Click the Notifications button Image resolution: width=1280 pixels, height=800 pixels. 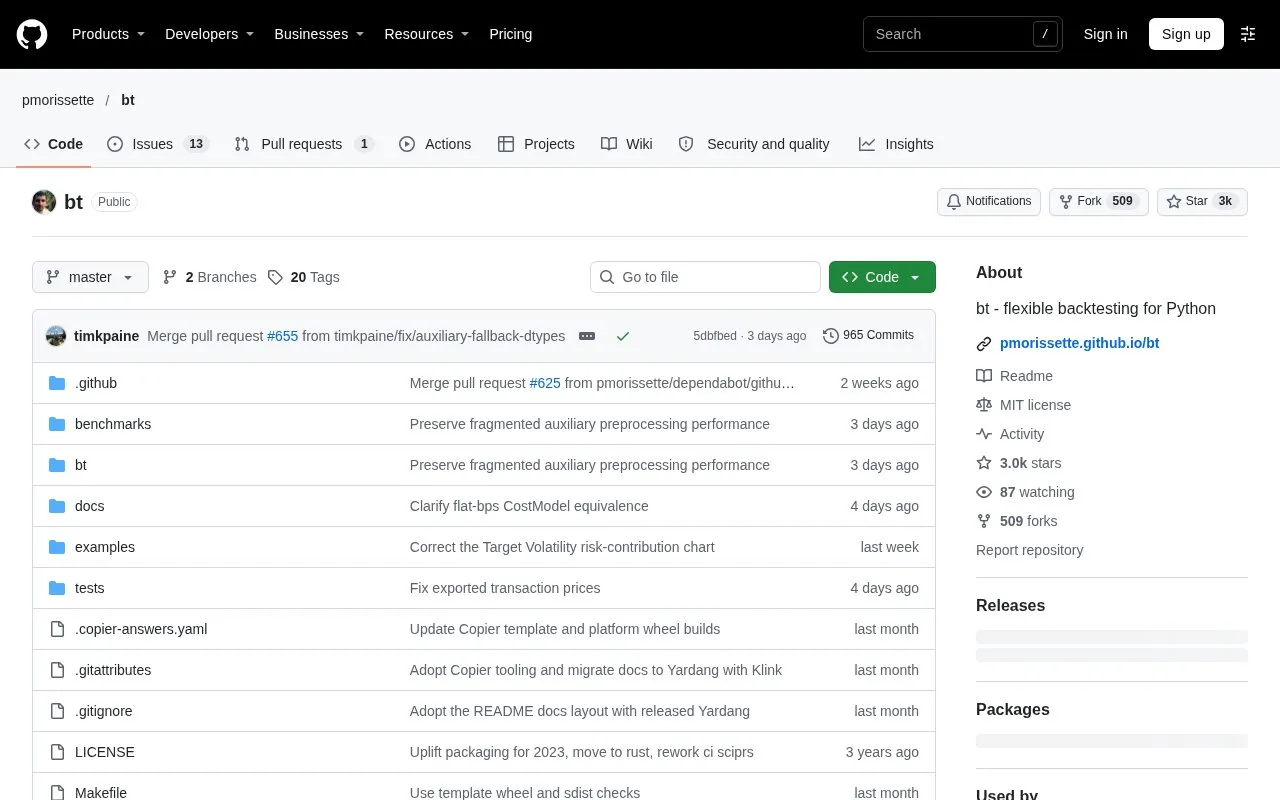[989, 202]
